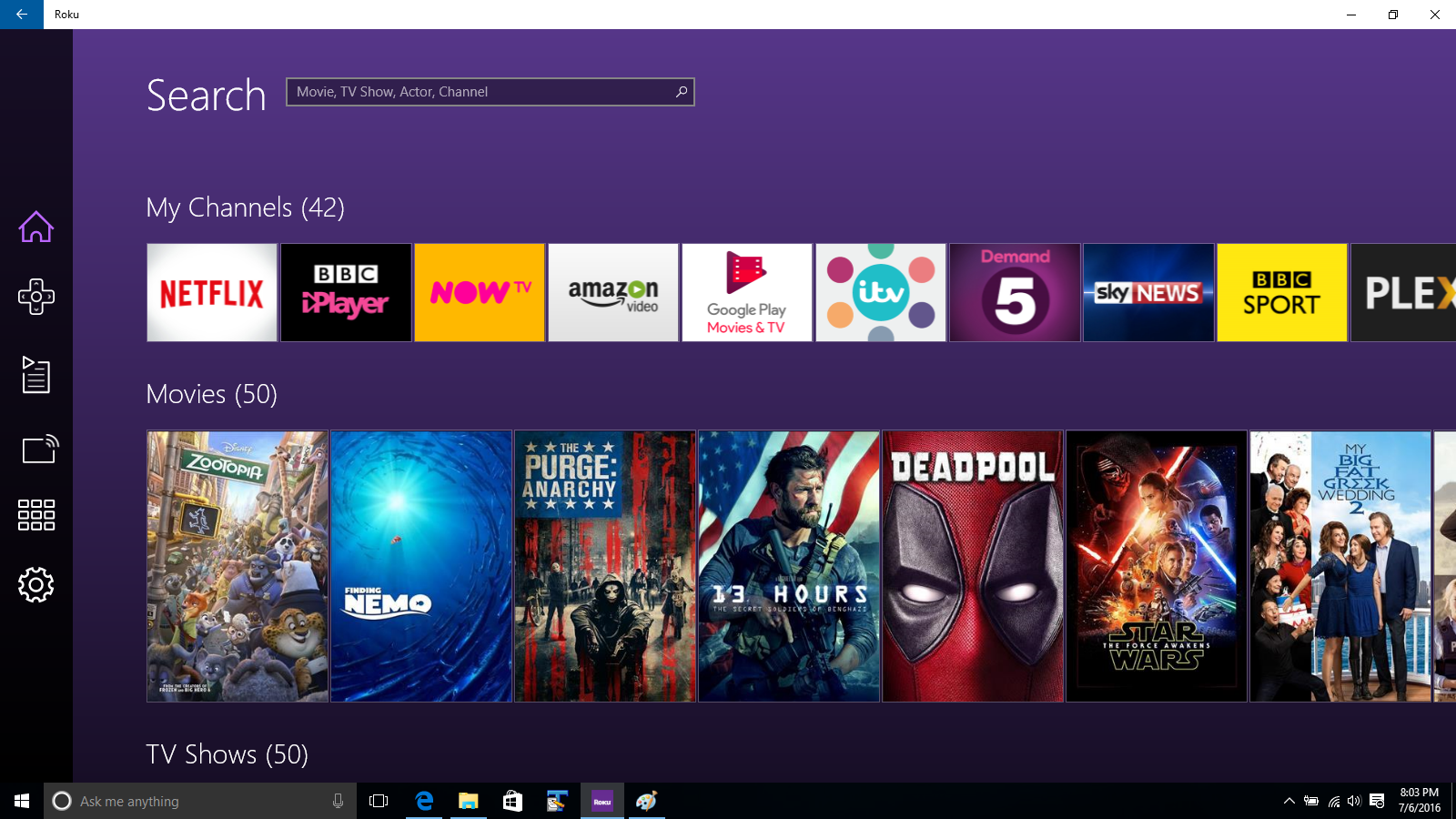Open Google Play Movies & TV channel

point(747,293)
